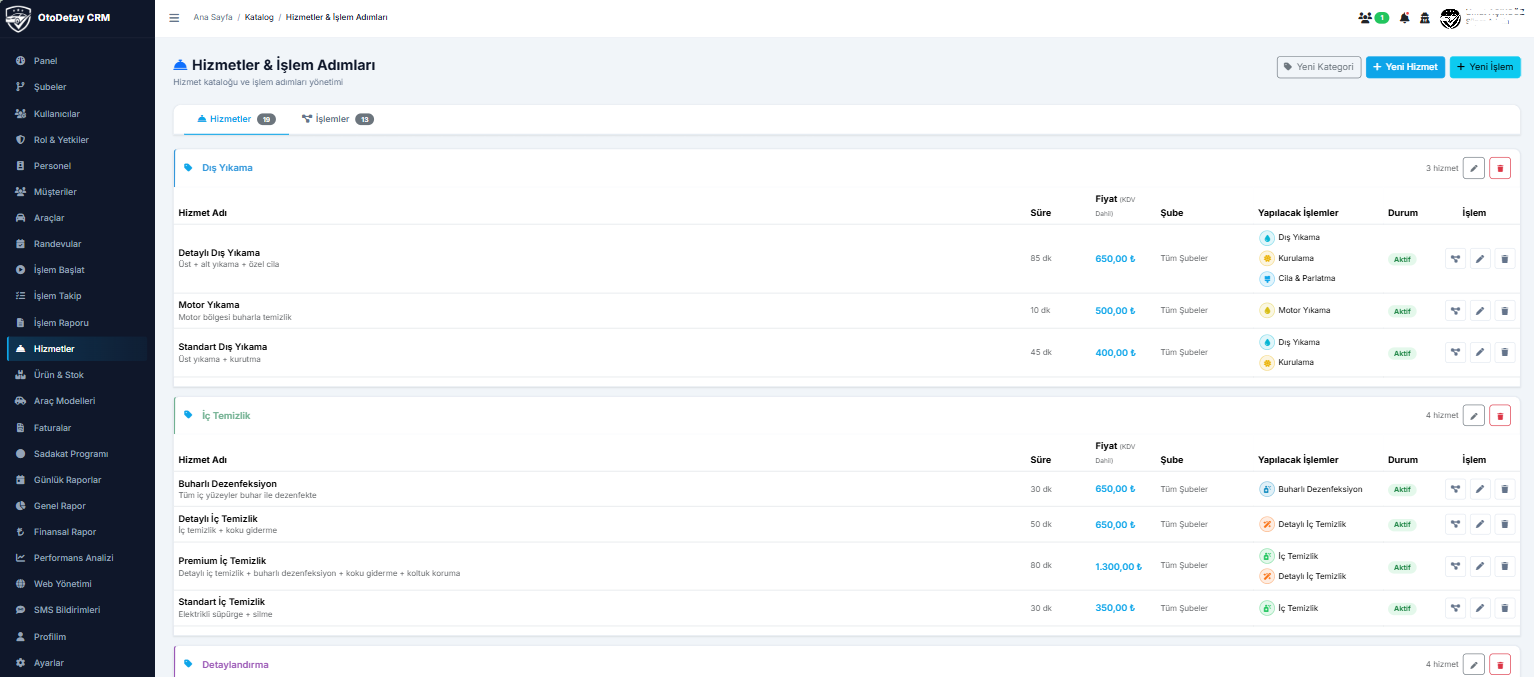Click the Cila & Parlatma process label

1306,279
